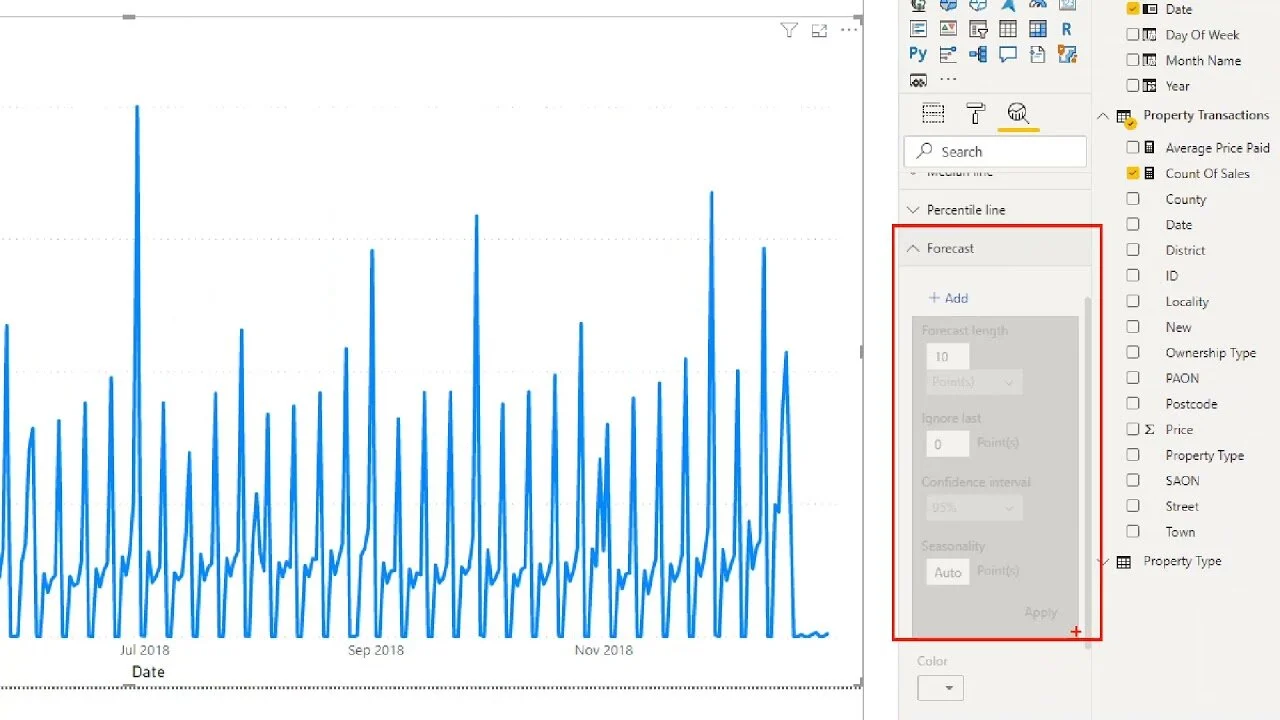The height and width of the screenshot is (720, 1280).
Task: Insert a Table visual
Action: point(1007,29)
